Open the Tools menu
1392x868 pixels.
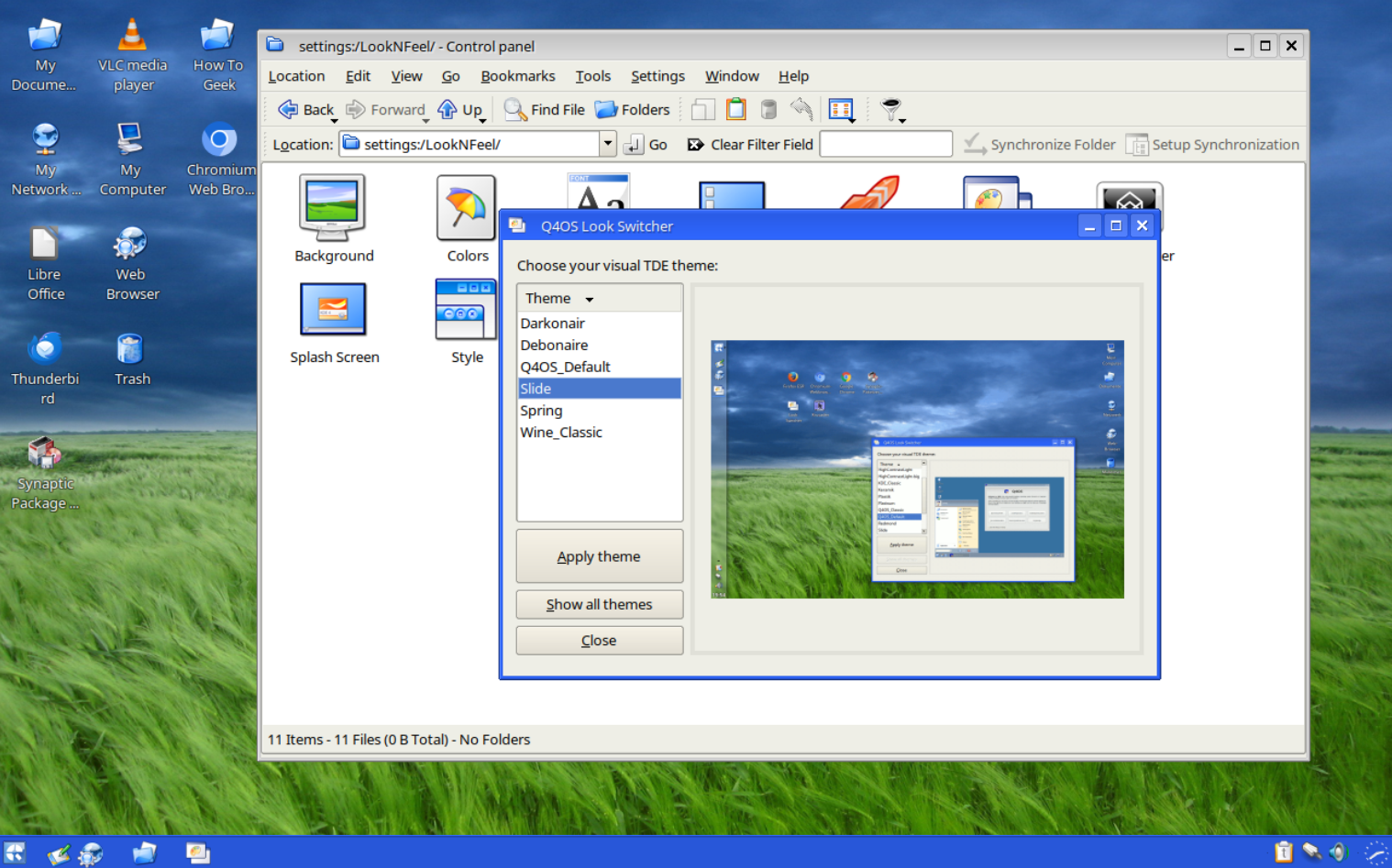coord(593,76)
